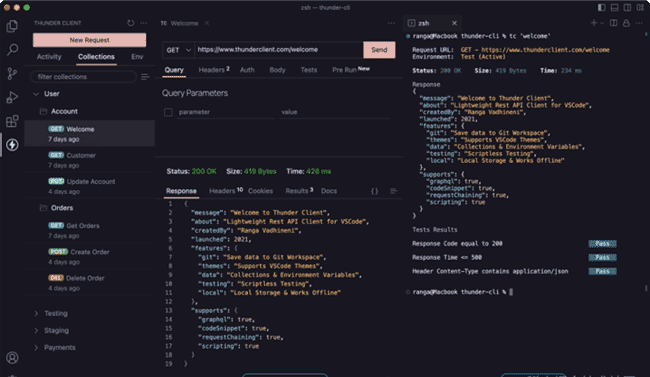650x377 pixels.
Task: Show the Docs tab
Action: click(329, 191)
